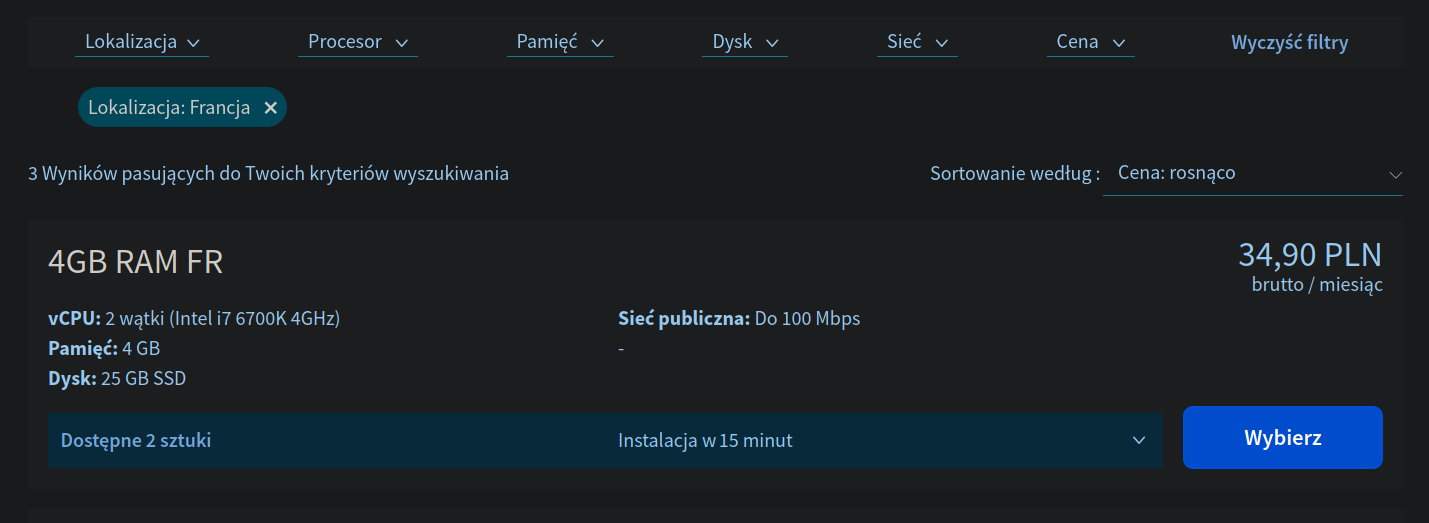Click the Sortowanie według label

(x=1014, y=174)
